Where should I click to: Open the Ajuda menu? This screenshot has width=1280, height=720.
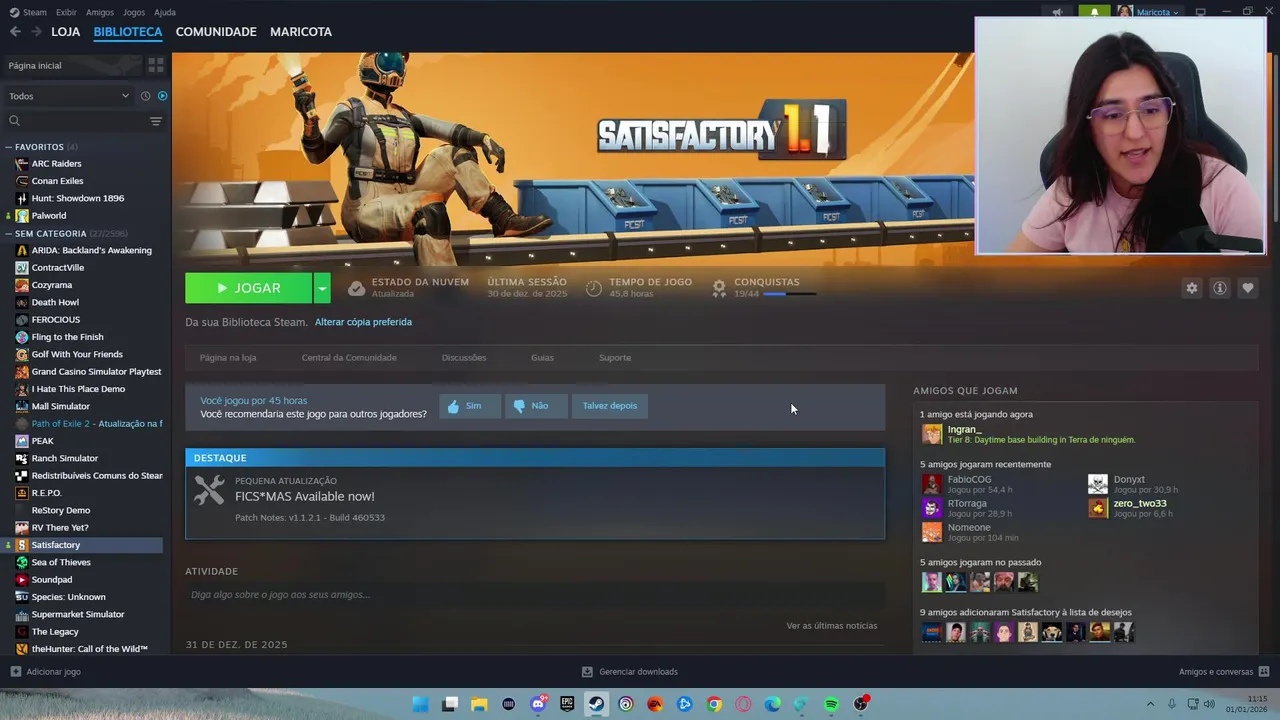[165, 12]
